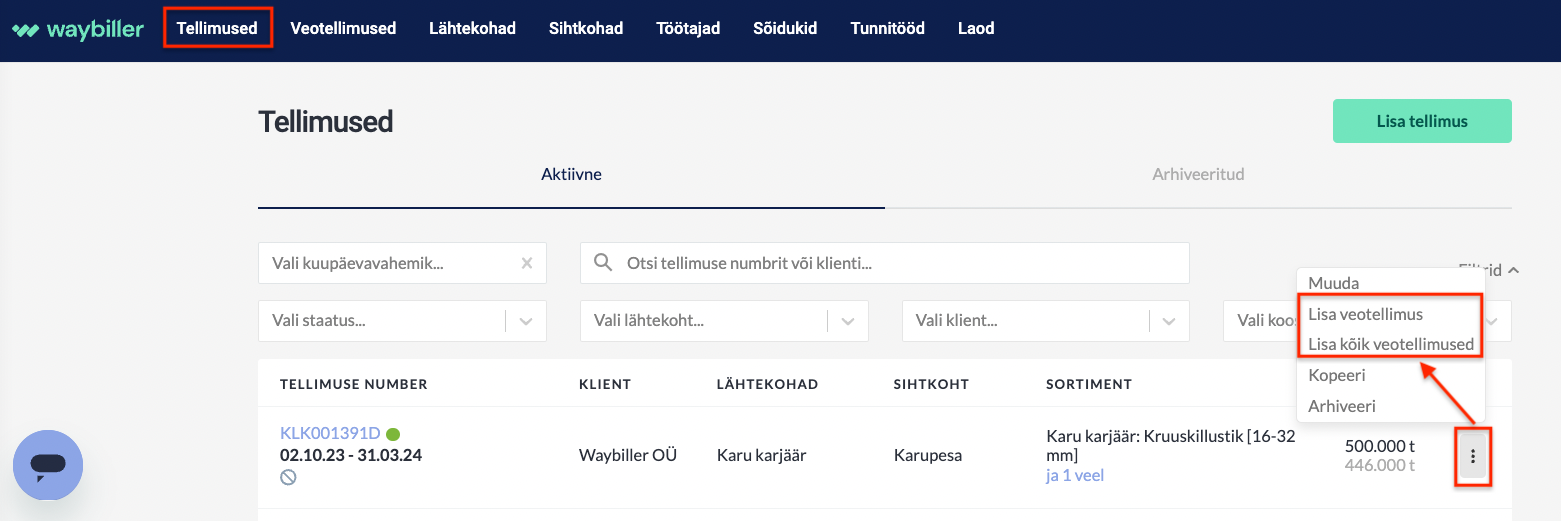Screen dimensions: 1561x521
Task: Open the date range picker field
Action: click(x=402, y=263)
